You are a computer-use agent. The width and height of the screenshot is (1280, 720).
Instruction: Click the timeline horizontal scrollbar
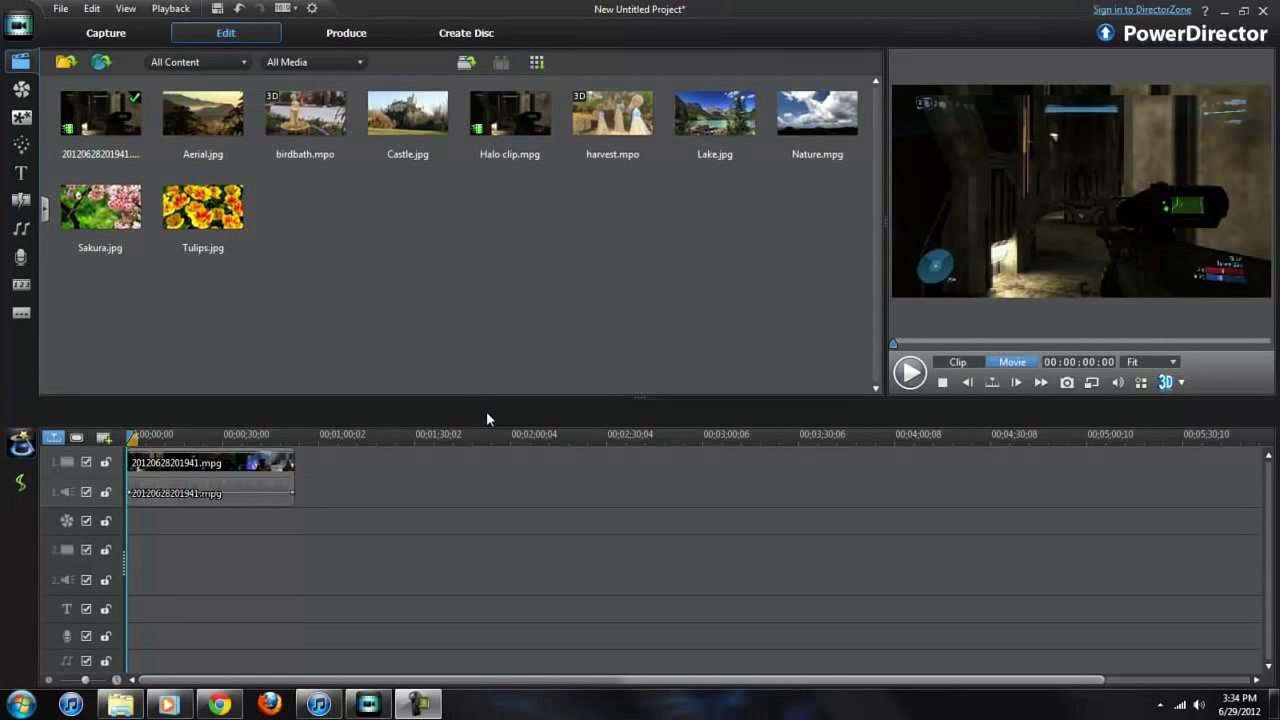click(x=621, y=680)
